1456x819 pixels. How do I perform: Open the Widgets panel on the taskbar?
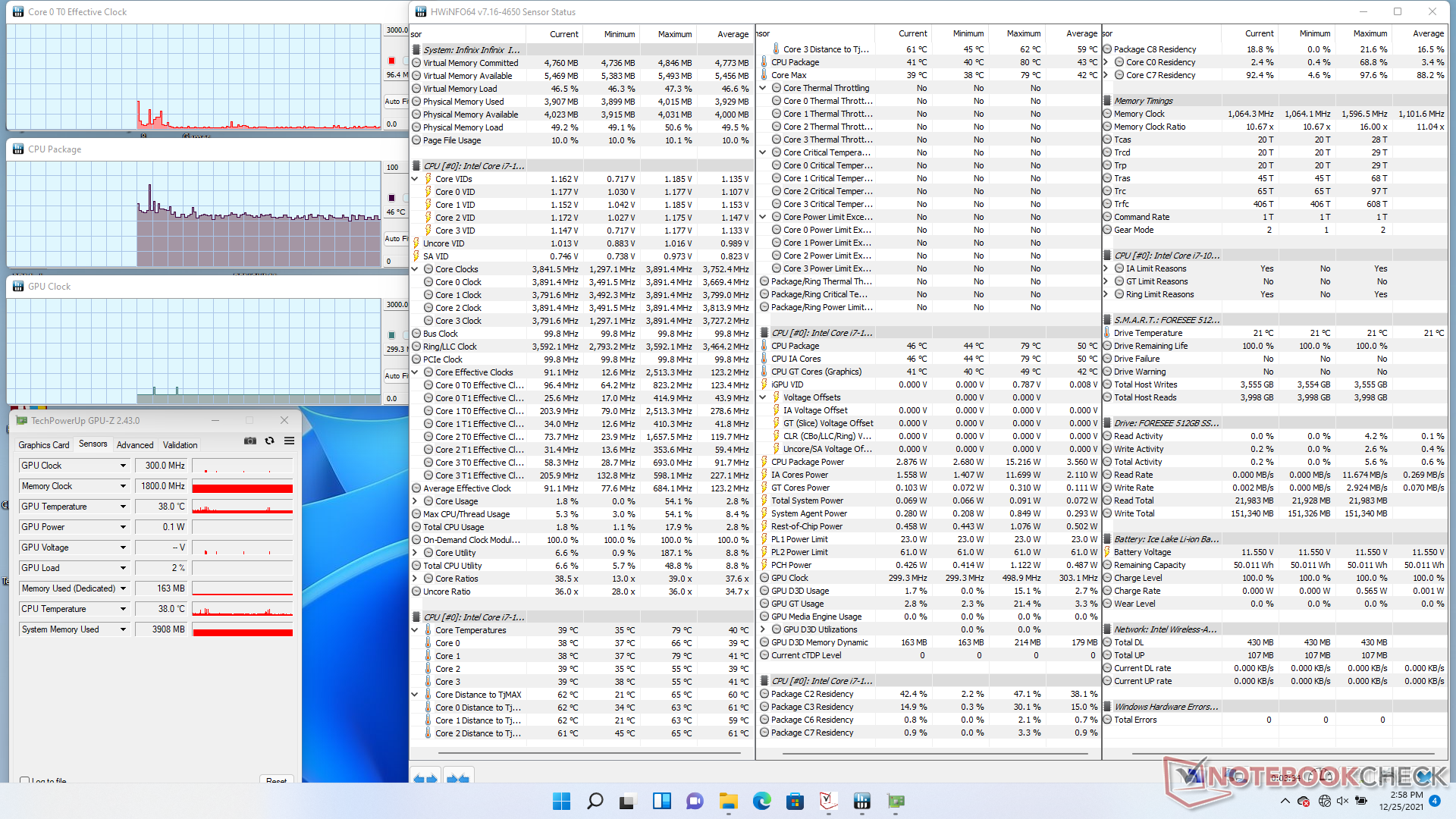[661, 801]
